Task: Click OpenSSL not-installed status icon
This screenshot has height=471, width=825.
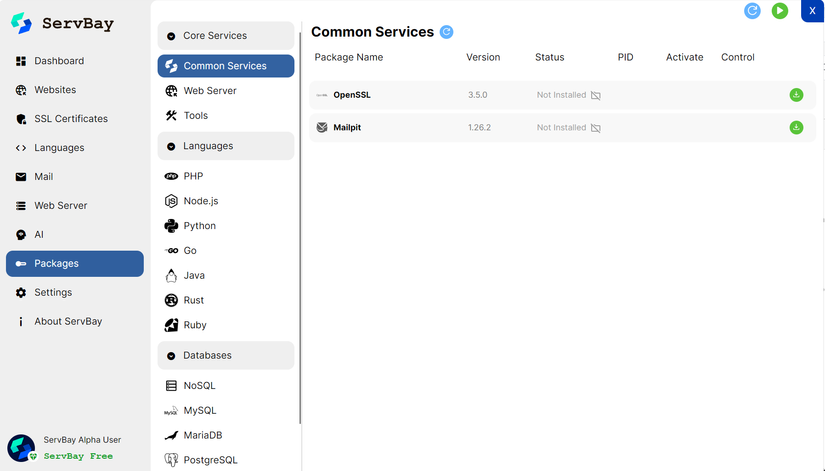Action: click(x=596, y=95)
